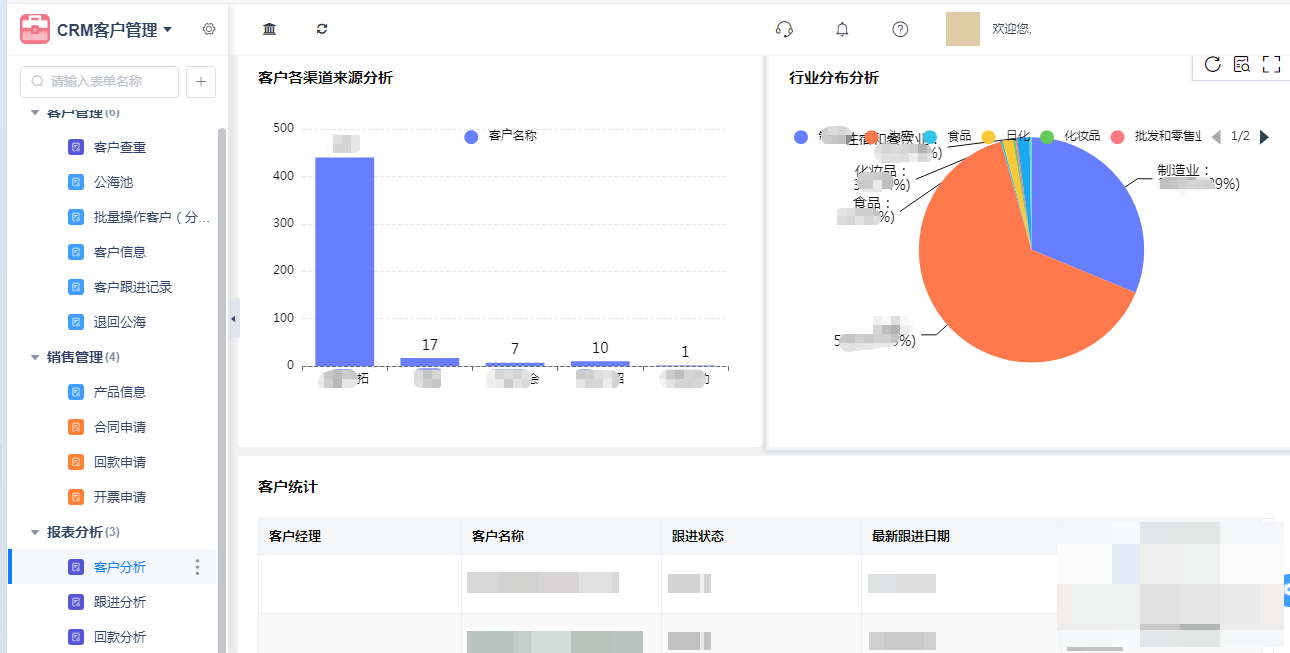This screenshot has height=653, width=1290.
Task: Toggle 日化 legend item
Action: (x=1006, y=136)
